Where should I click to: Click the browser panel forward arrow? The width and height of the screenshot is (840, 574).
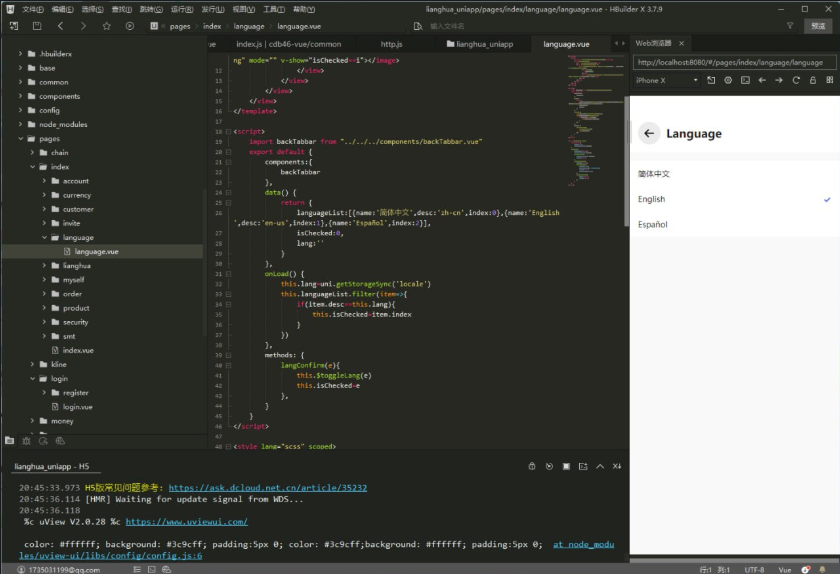pos(779,80)
